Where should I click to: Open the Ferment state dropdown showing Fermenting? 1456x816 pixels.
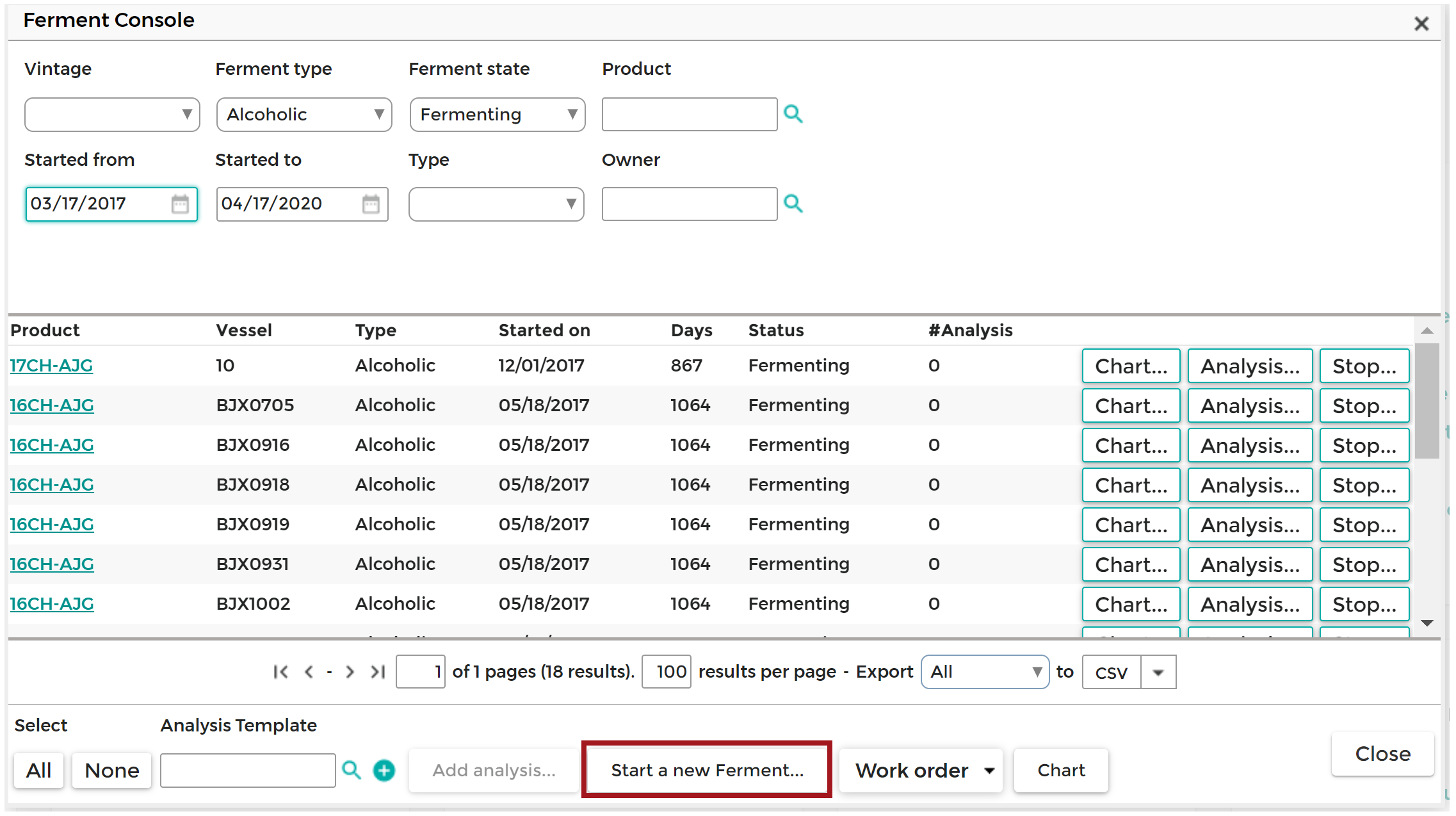pos(497,114)
